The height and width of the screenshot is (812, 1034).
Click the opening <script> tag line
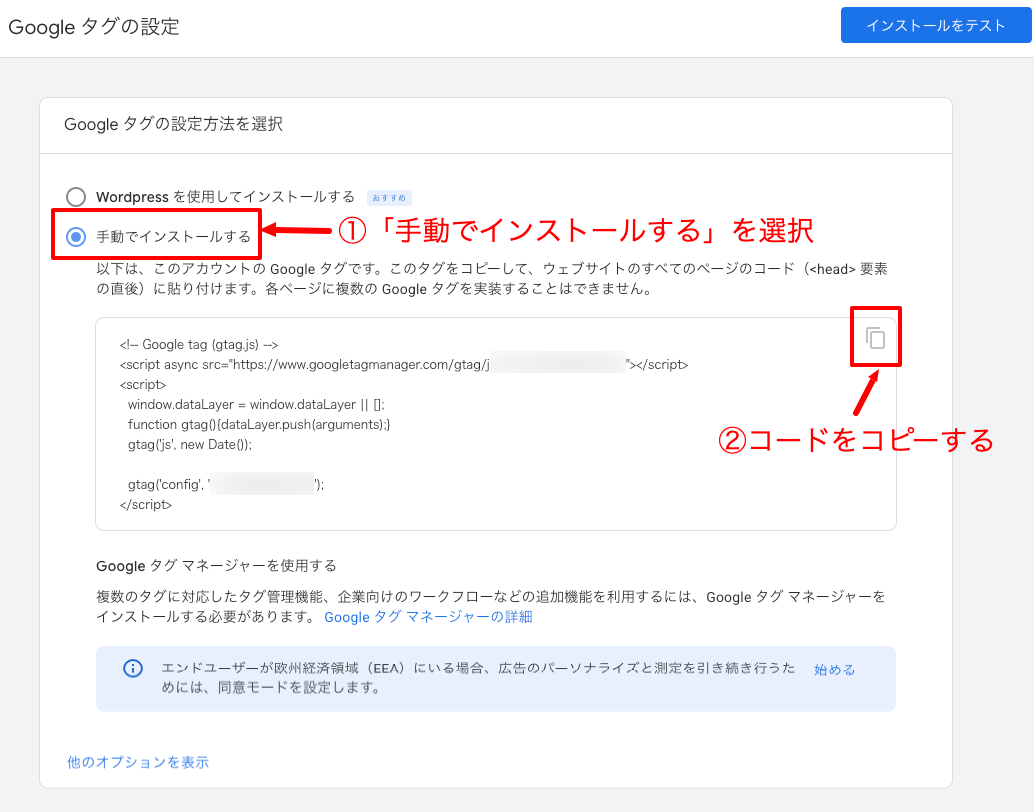[x=143, y=385]
